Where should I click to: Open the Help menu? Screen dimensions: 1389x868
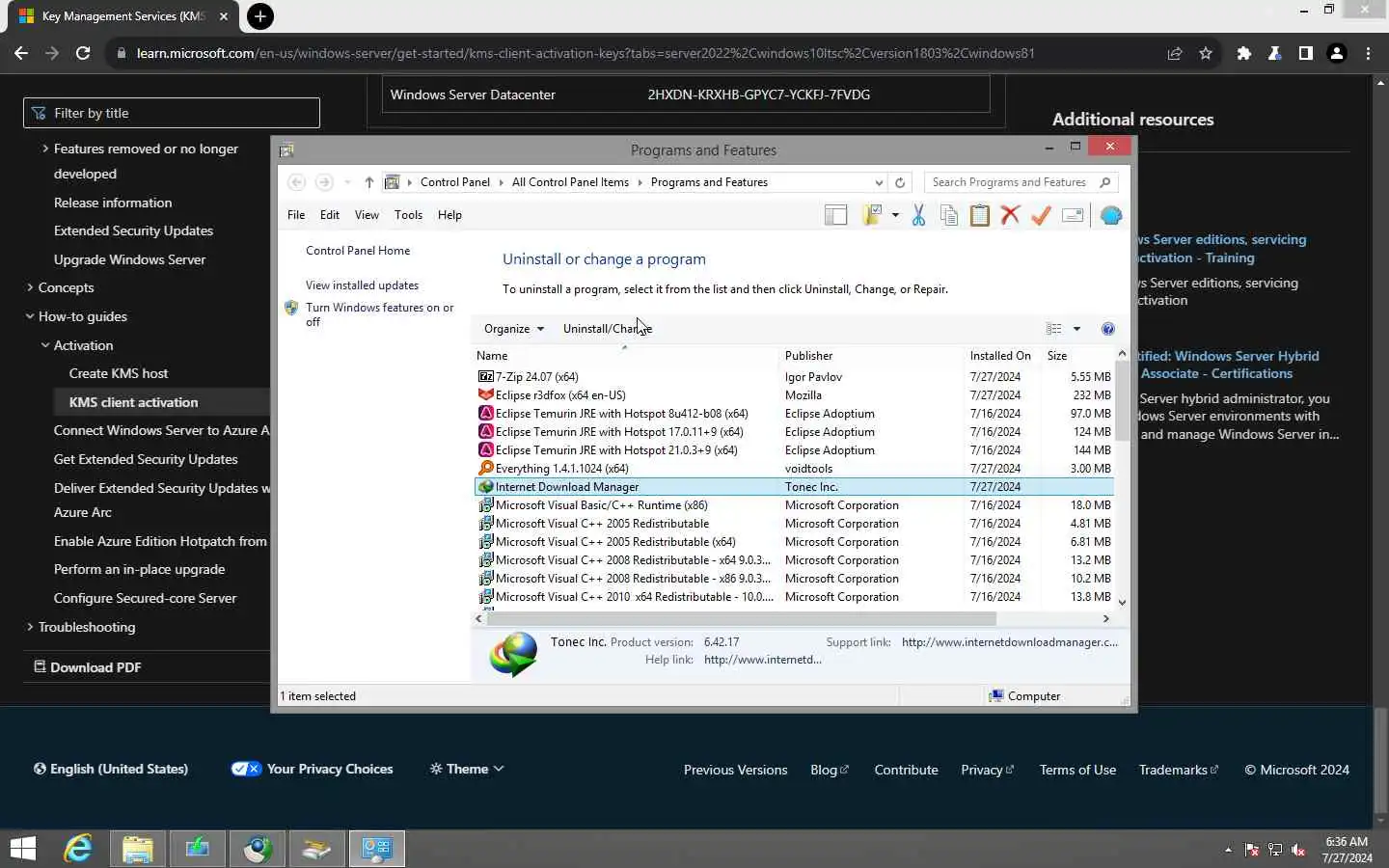(x=449, y=215)
